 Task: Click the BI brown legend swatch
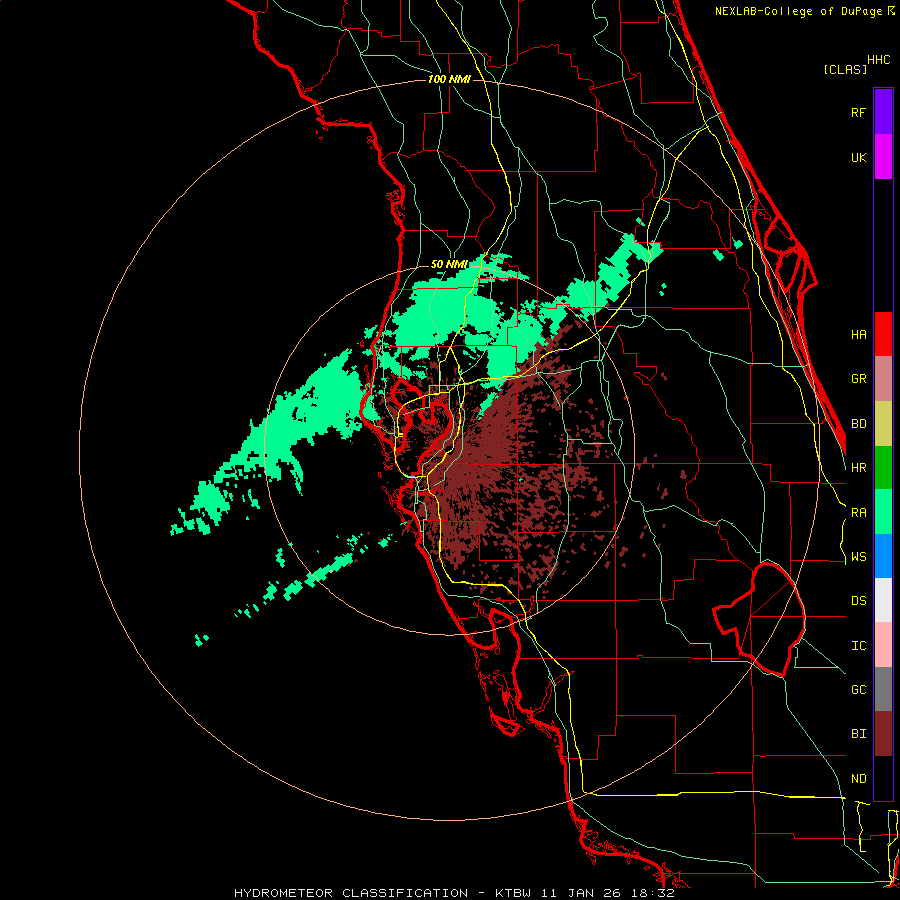point(883,734)
